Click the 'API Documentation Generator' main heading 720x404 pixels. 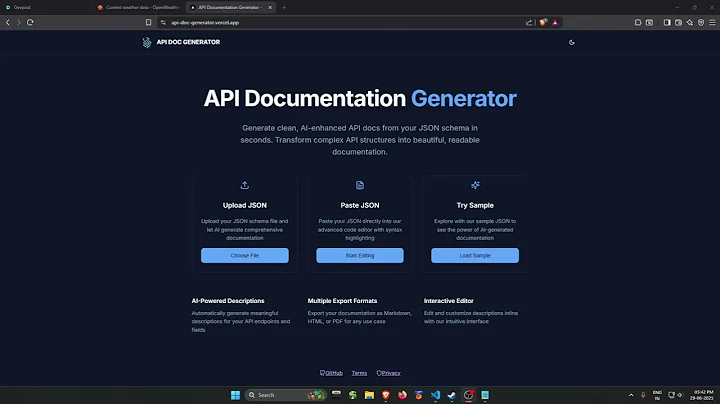360,98
